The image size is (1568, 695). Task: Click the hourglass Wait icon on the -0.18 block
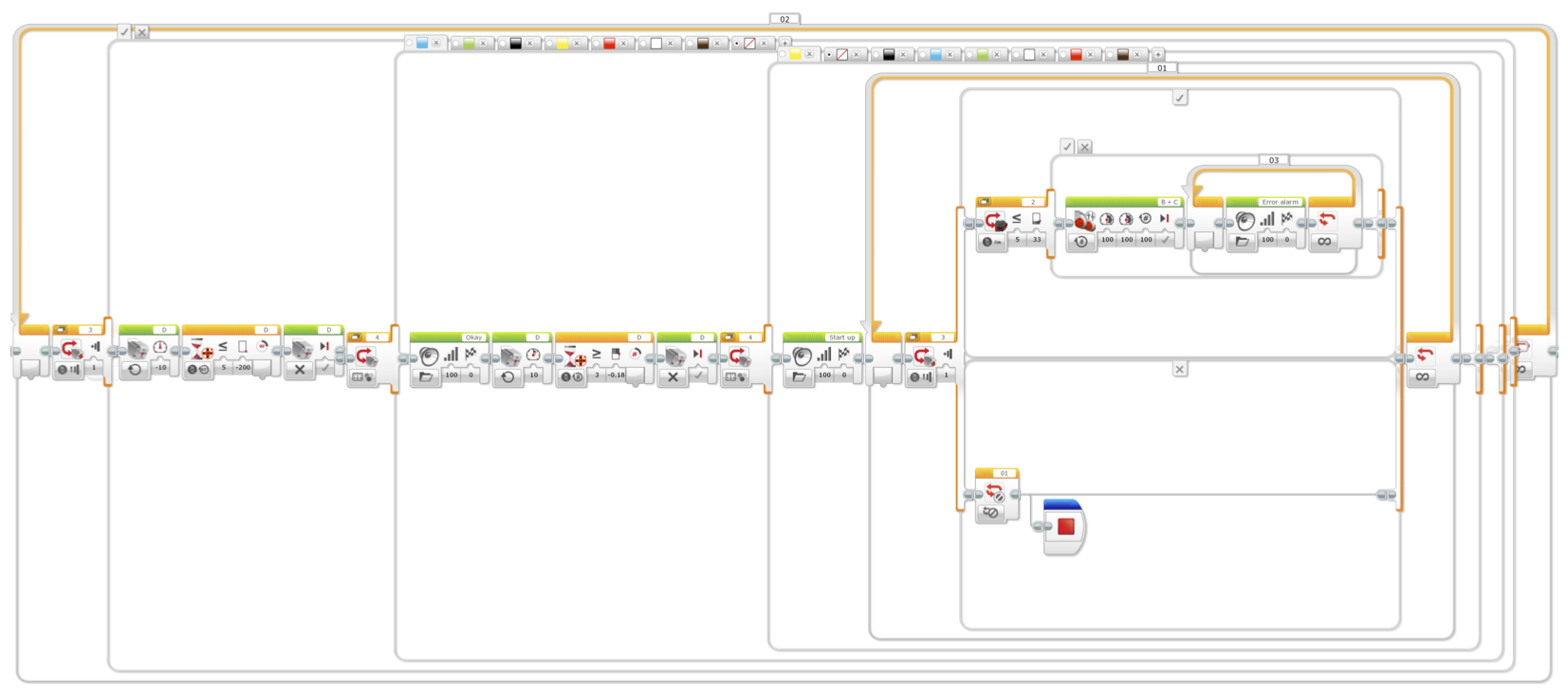(x=574, y=356)
